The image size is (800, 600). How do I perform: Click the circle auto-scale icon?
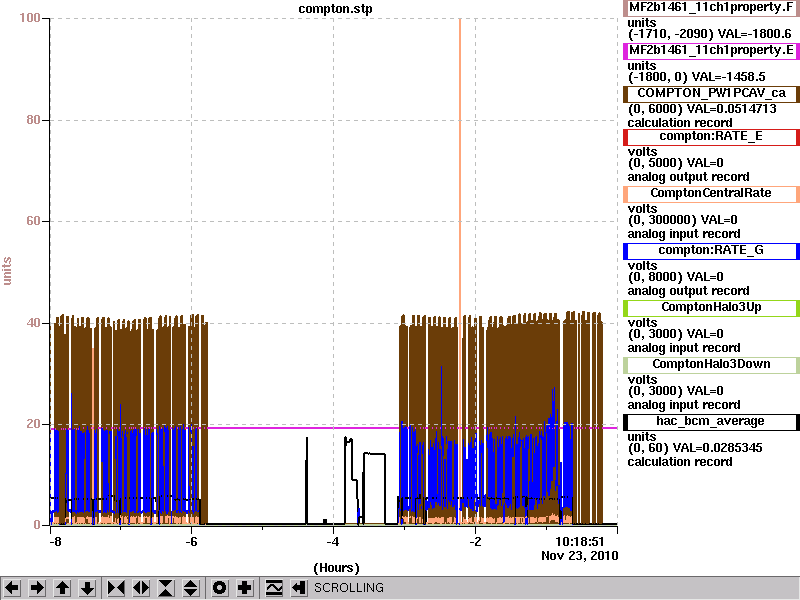[219, 588]
